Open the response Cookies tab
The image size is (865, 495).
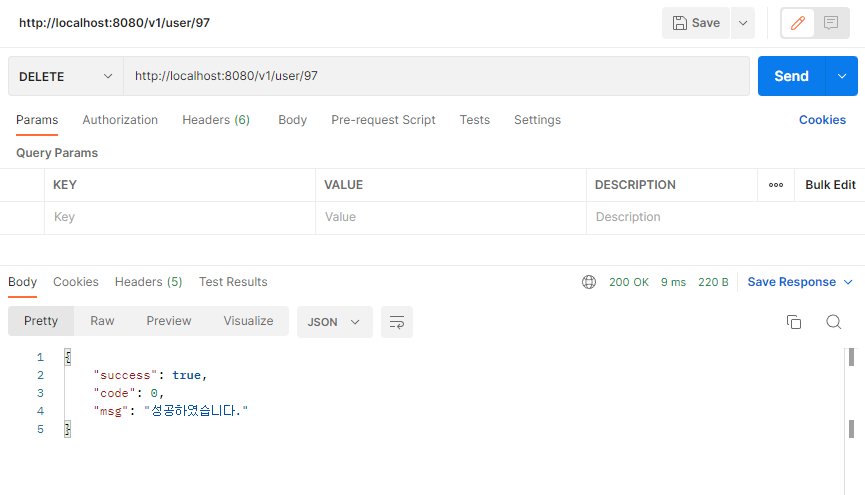[76, 282]
